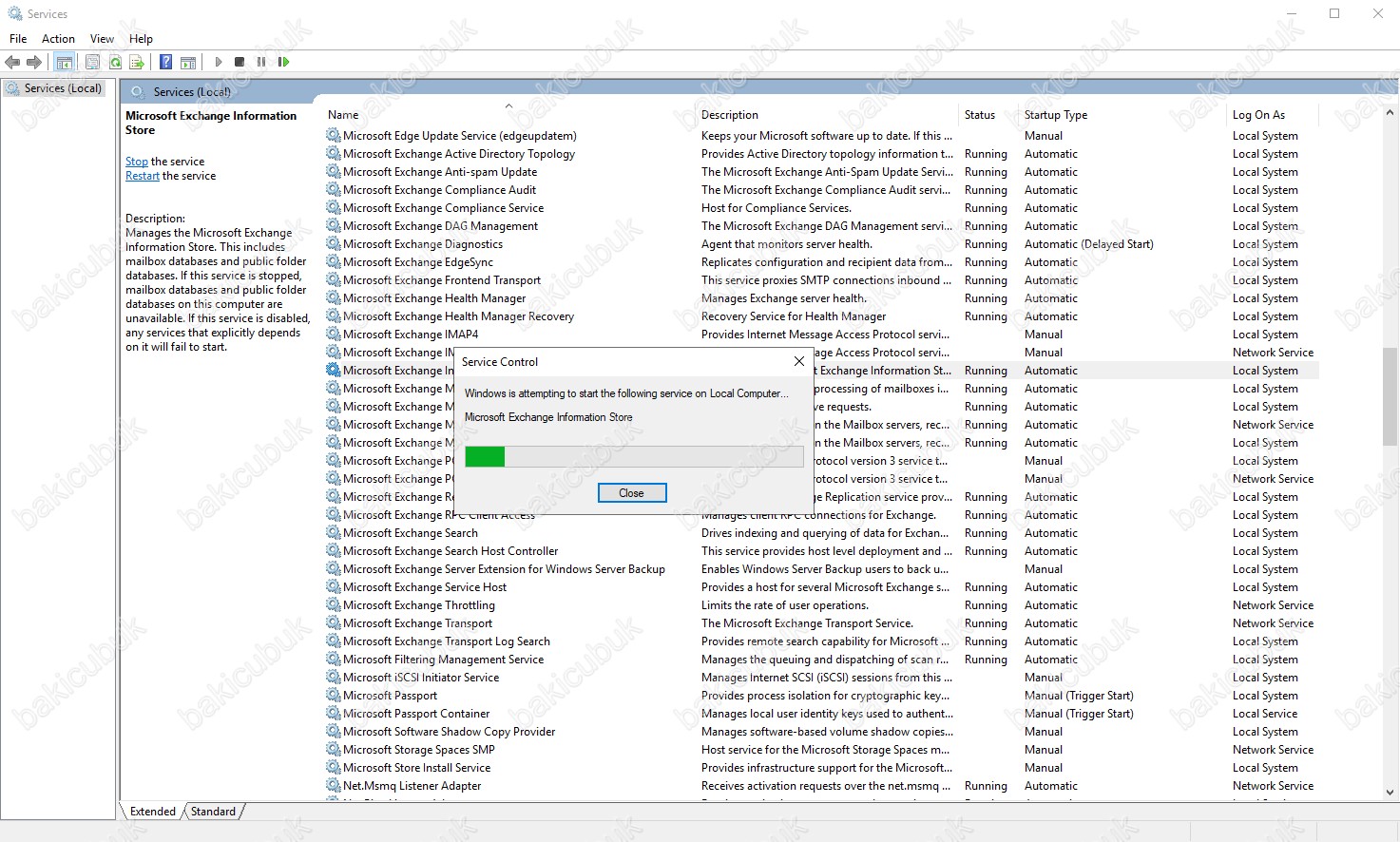Switch to the Extended tab
Screen dimensions: 1400x842
[x=153, y=812]
